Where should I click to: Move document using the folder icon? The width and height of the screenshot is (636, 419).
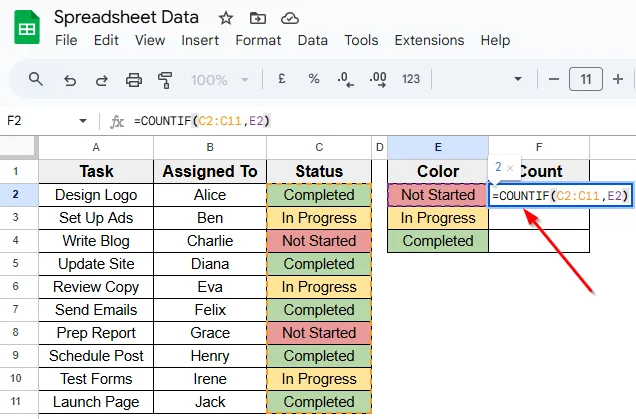258,18
